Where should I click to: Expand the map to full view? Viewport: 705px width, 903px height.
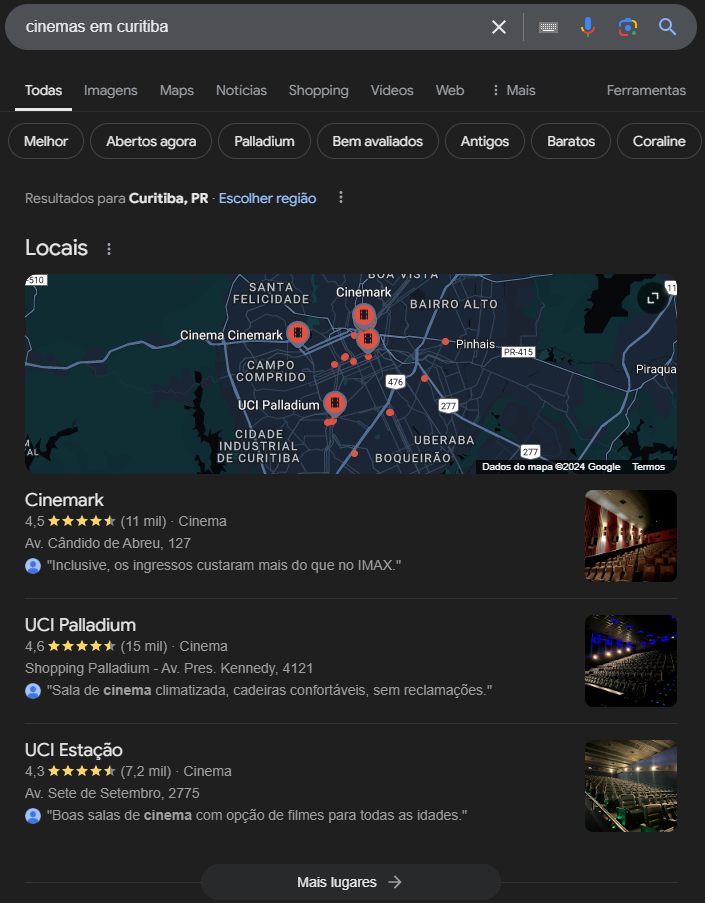coord(653,298)
